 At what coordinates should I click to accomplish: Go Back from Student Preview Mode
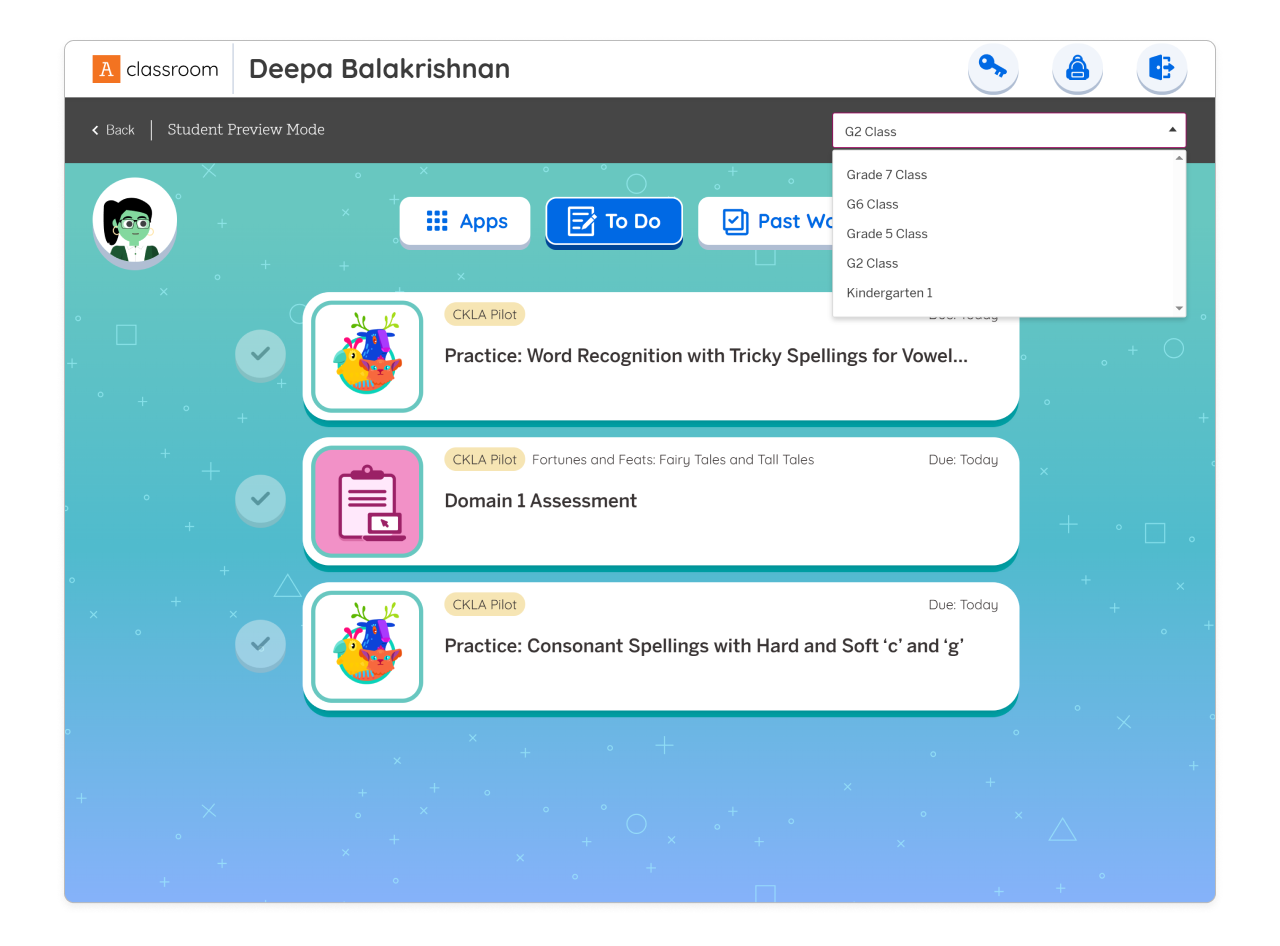click(113, 130)
